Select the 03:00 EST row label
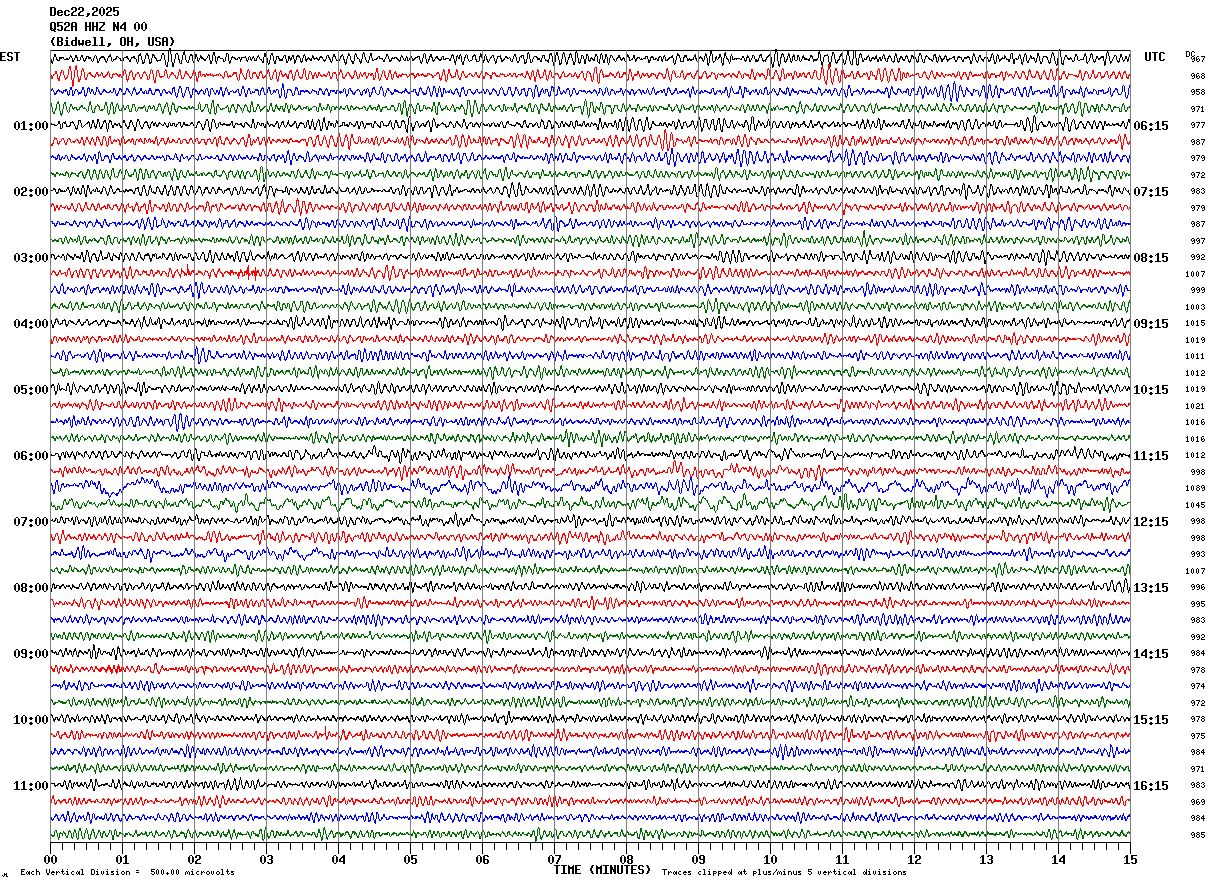 [x=31, y=258]
